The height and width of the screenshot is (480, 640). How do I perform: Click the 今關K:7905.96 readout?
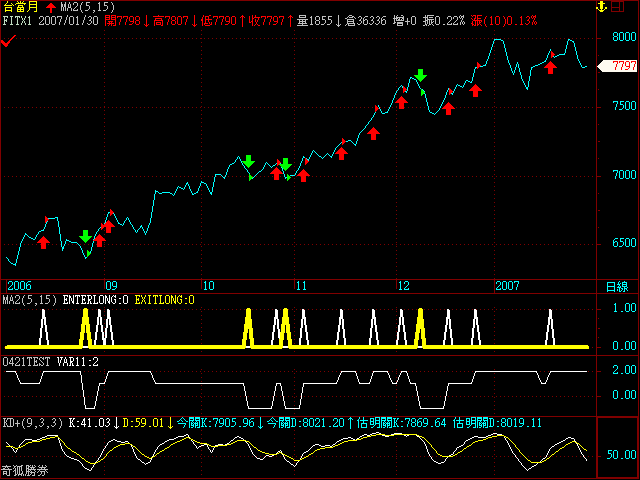[216, 423]
